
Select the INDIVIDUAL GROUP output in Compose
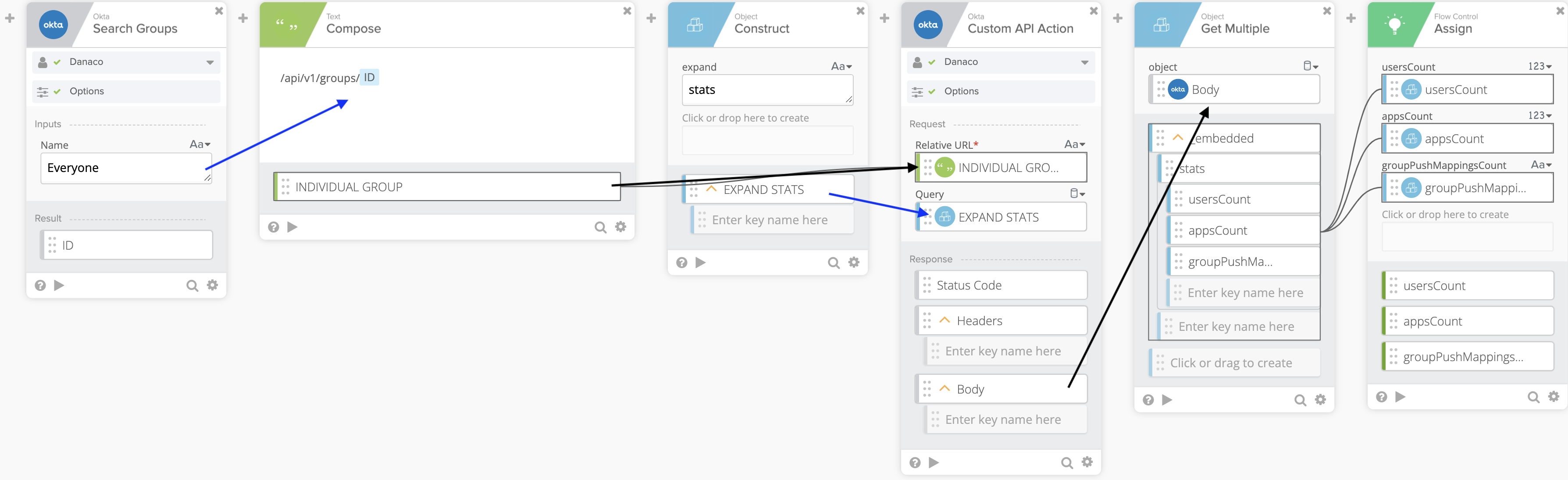pos(447,187)
